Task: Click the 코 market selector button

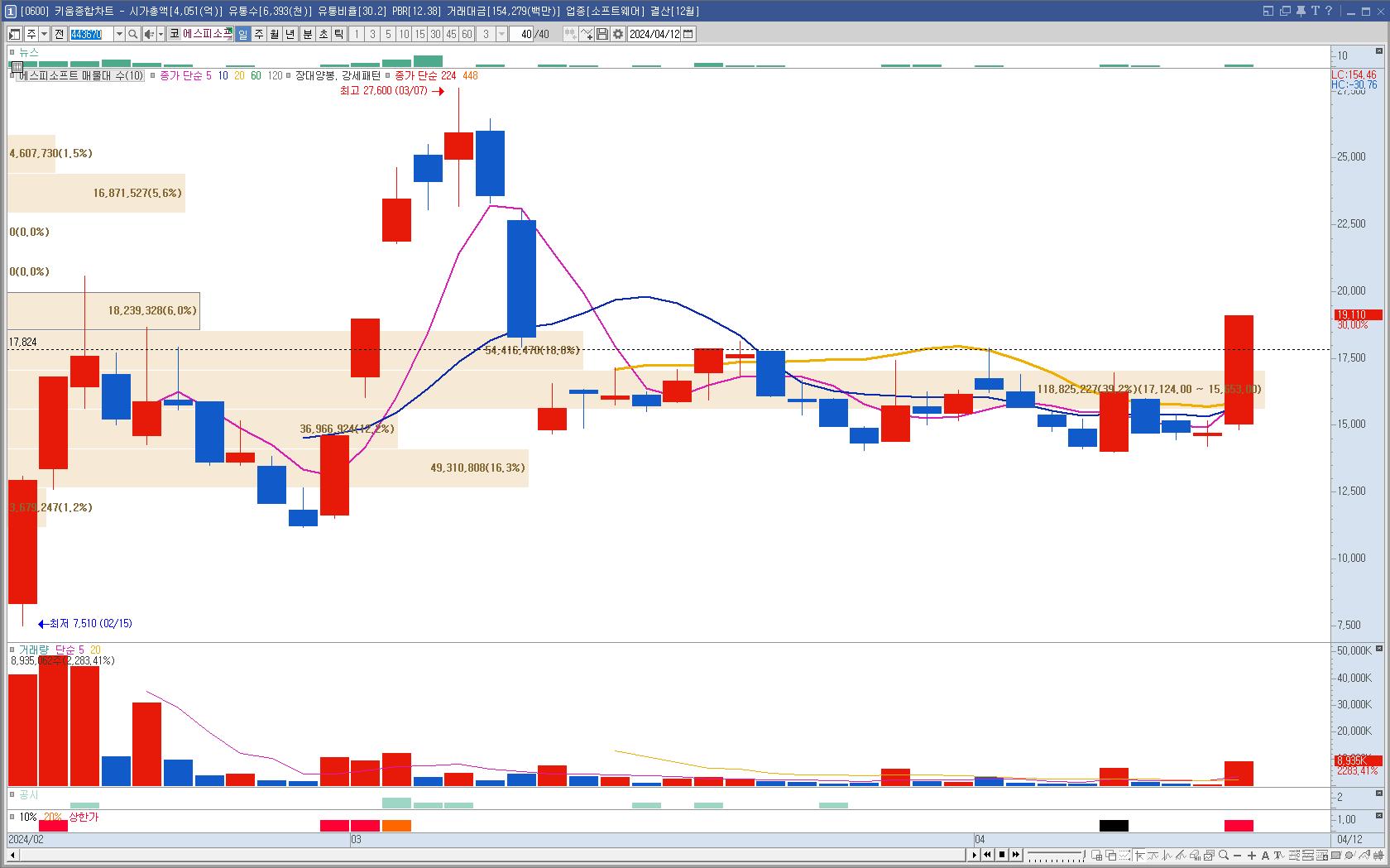Action: click(174, 34)
